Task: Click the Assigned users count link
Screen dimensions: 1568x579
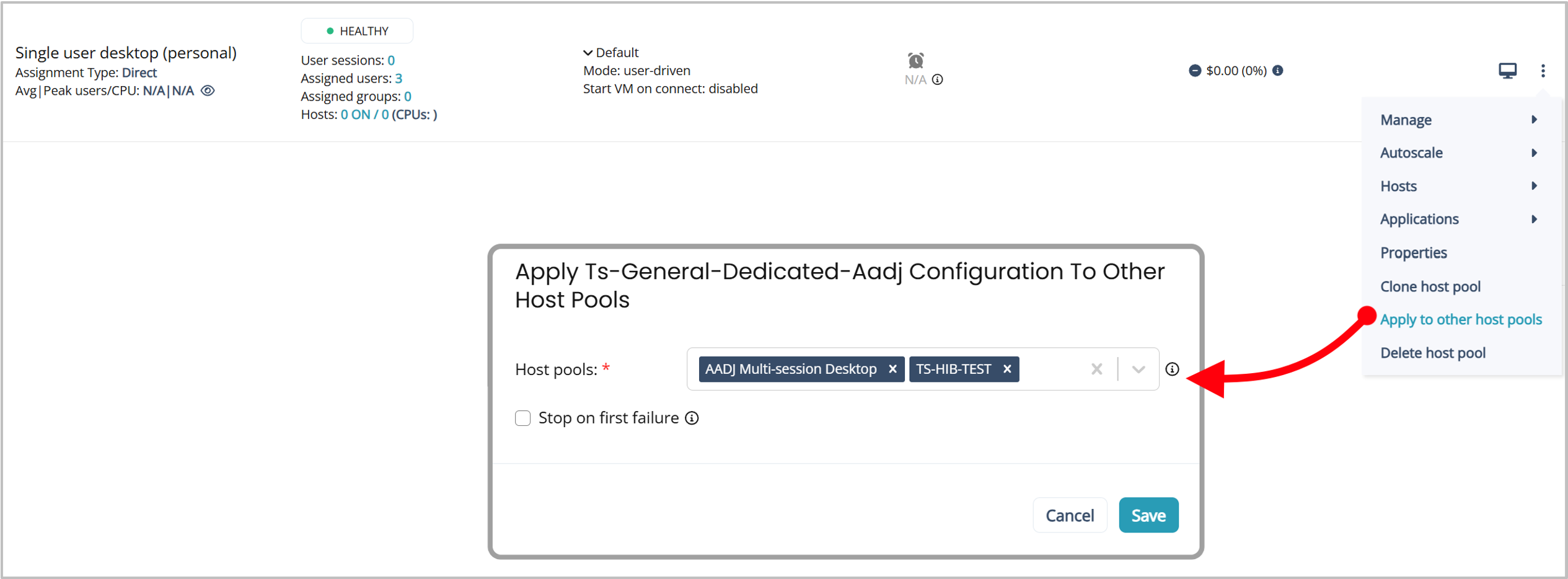Action: [399, 78]
